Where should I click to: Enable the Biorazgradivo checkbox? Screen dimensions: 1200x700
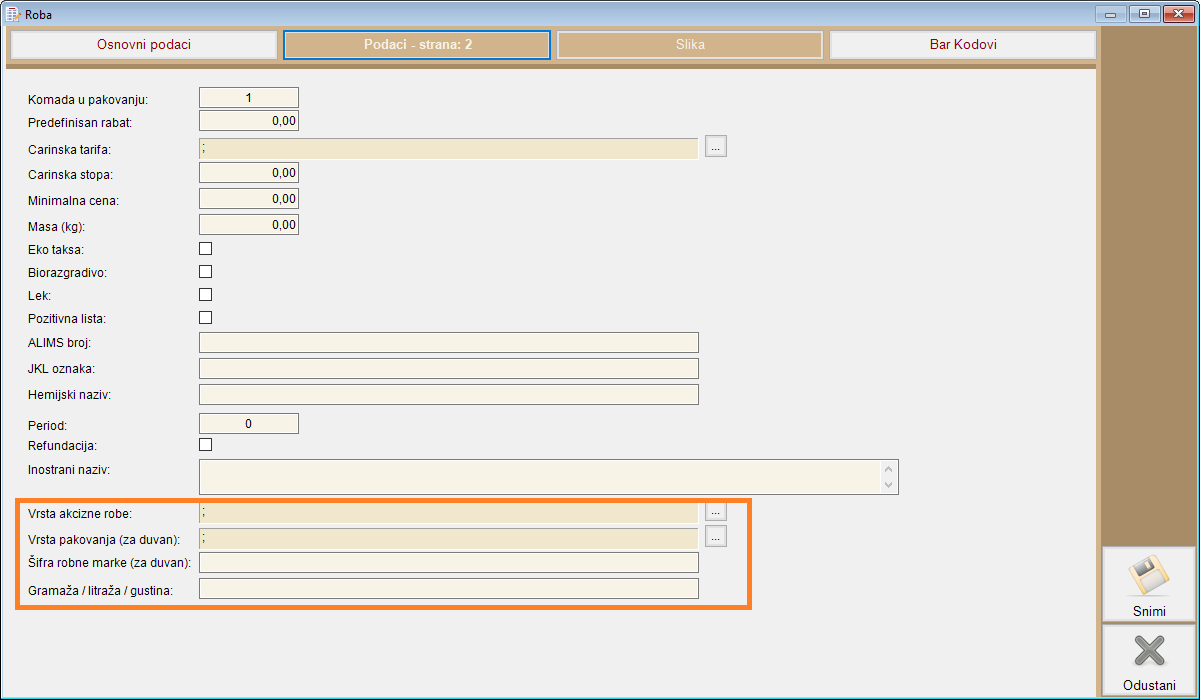pos(206,272)
